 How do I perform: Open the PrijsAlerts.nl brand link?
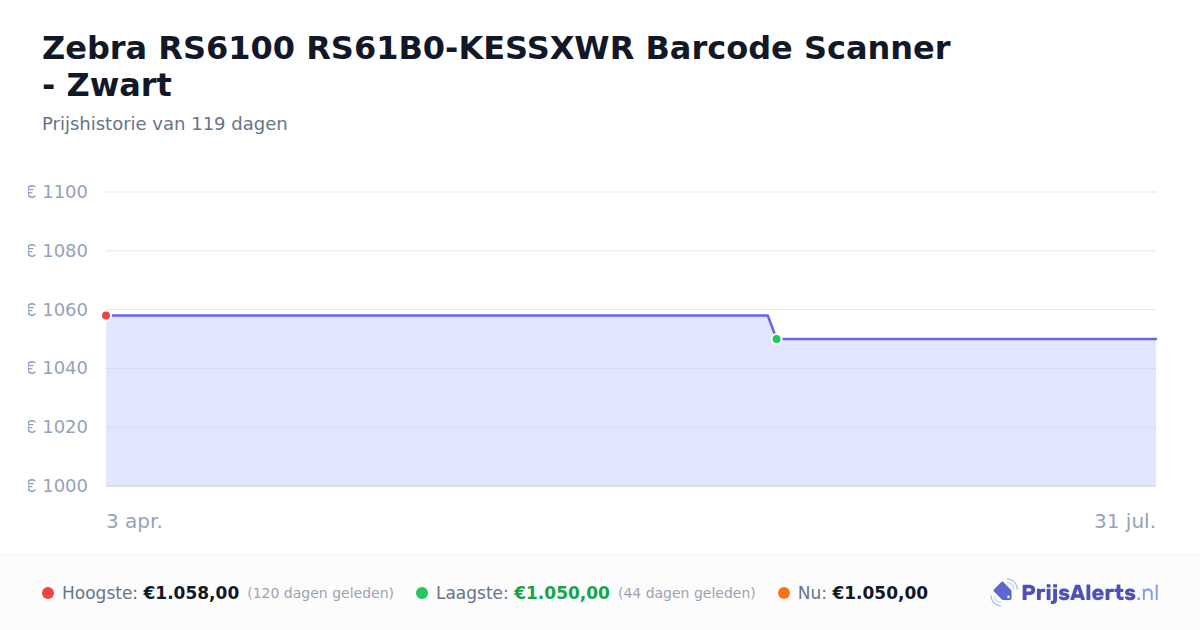point(1075,593)
